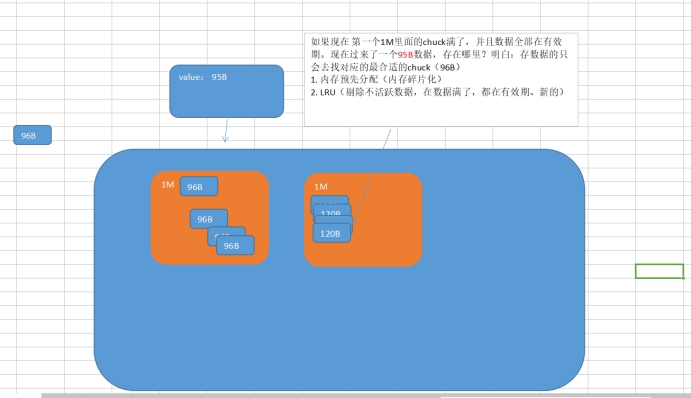Screen dimensions: 691x398
Task: Select the green-outlined active cell
Action: coord(659,271)
